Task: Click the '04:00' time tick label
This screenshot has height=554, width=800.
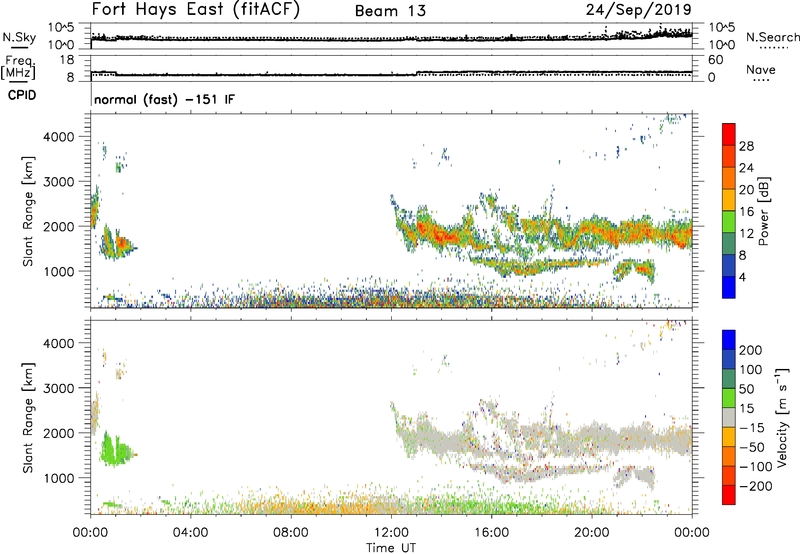Action: 190,533
